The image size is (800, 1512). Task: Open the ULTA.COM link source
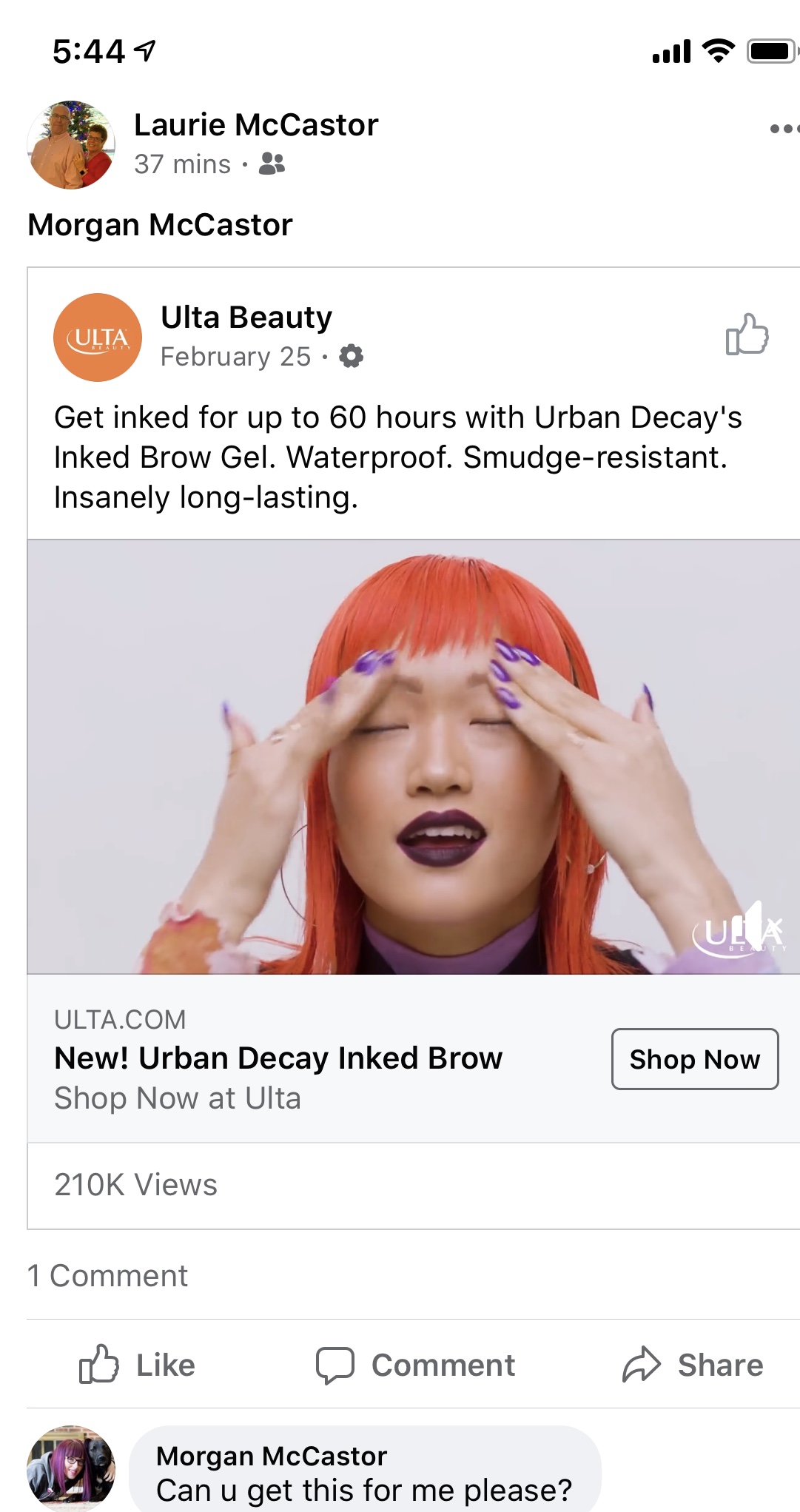pos(120,1020)
